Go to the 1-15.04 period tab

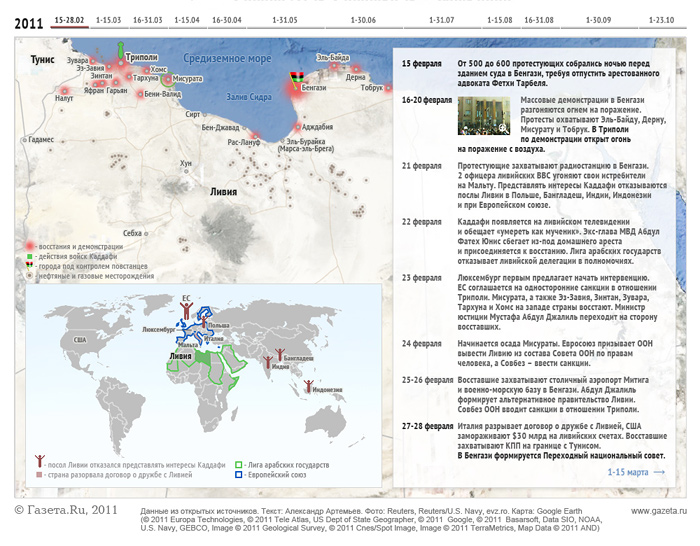point(187,21)
